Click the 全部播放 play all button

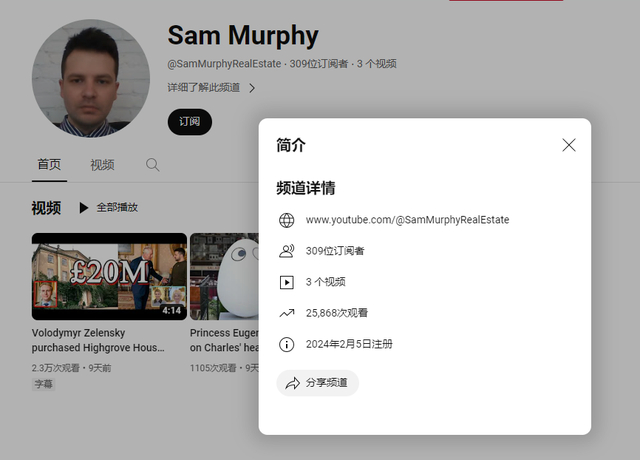109,207
